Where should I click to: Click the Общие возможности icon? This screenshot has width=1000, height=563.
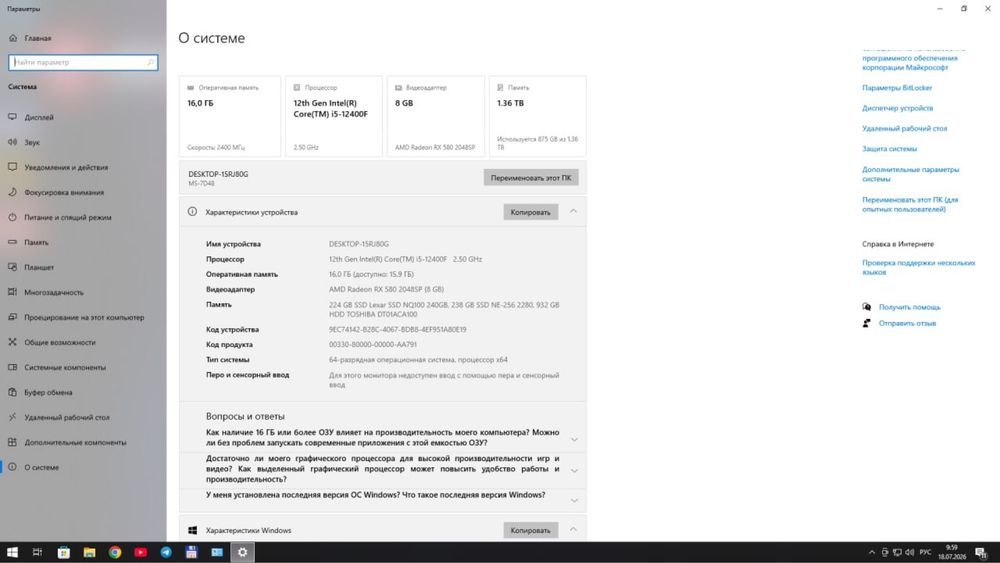13,342
